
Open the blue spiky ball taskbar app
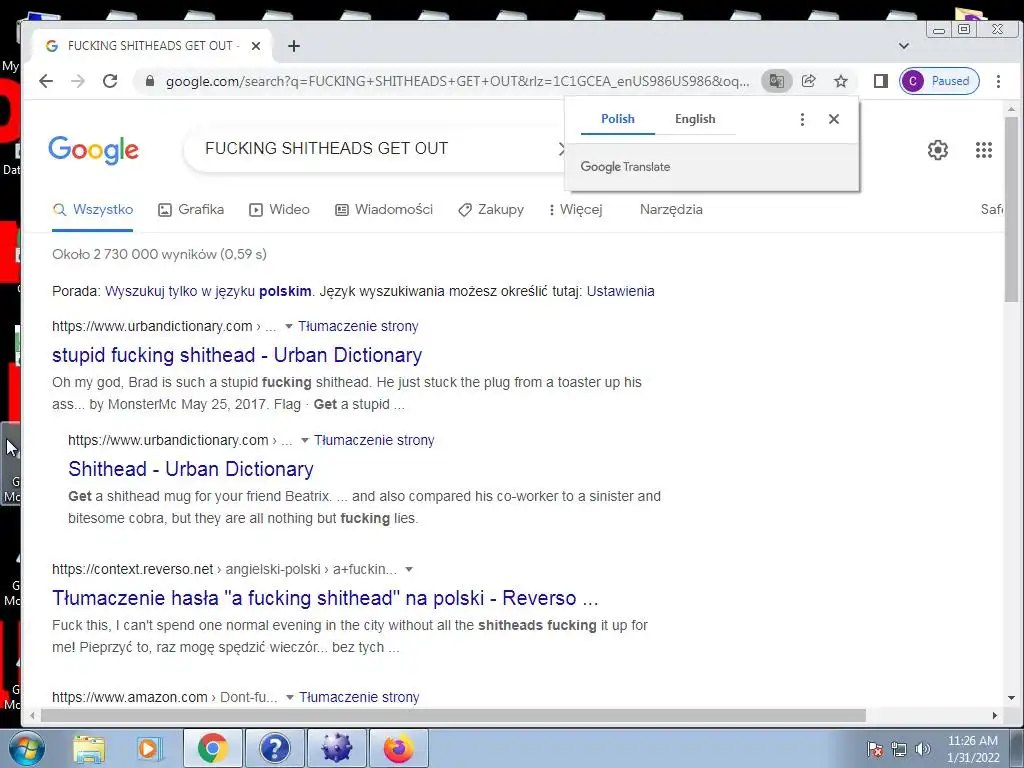pyautogui.click(x=336, y=748)
